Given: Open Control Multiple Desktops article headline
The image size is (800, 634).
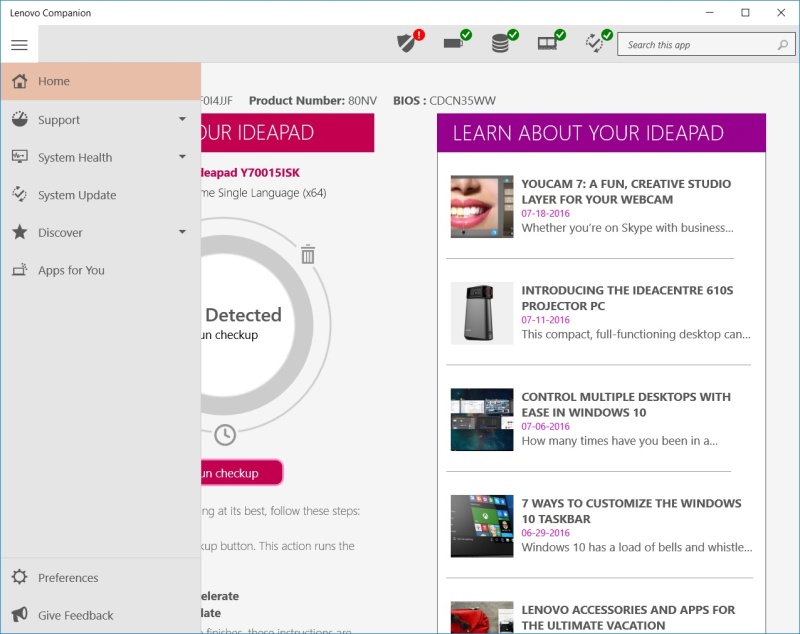Looking at the screenshot, I should [x=626, y=404].
